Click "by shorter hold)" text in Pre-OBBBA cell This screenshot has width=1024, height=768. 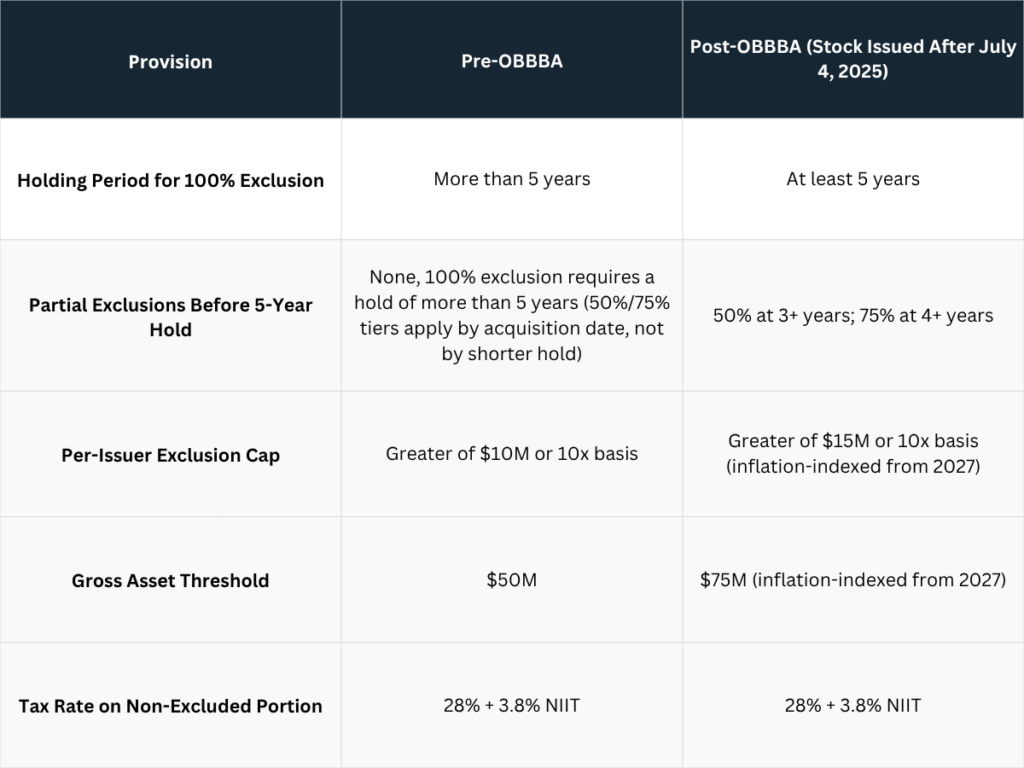click(512, 354)
